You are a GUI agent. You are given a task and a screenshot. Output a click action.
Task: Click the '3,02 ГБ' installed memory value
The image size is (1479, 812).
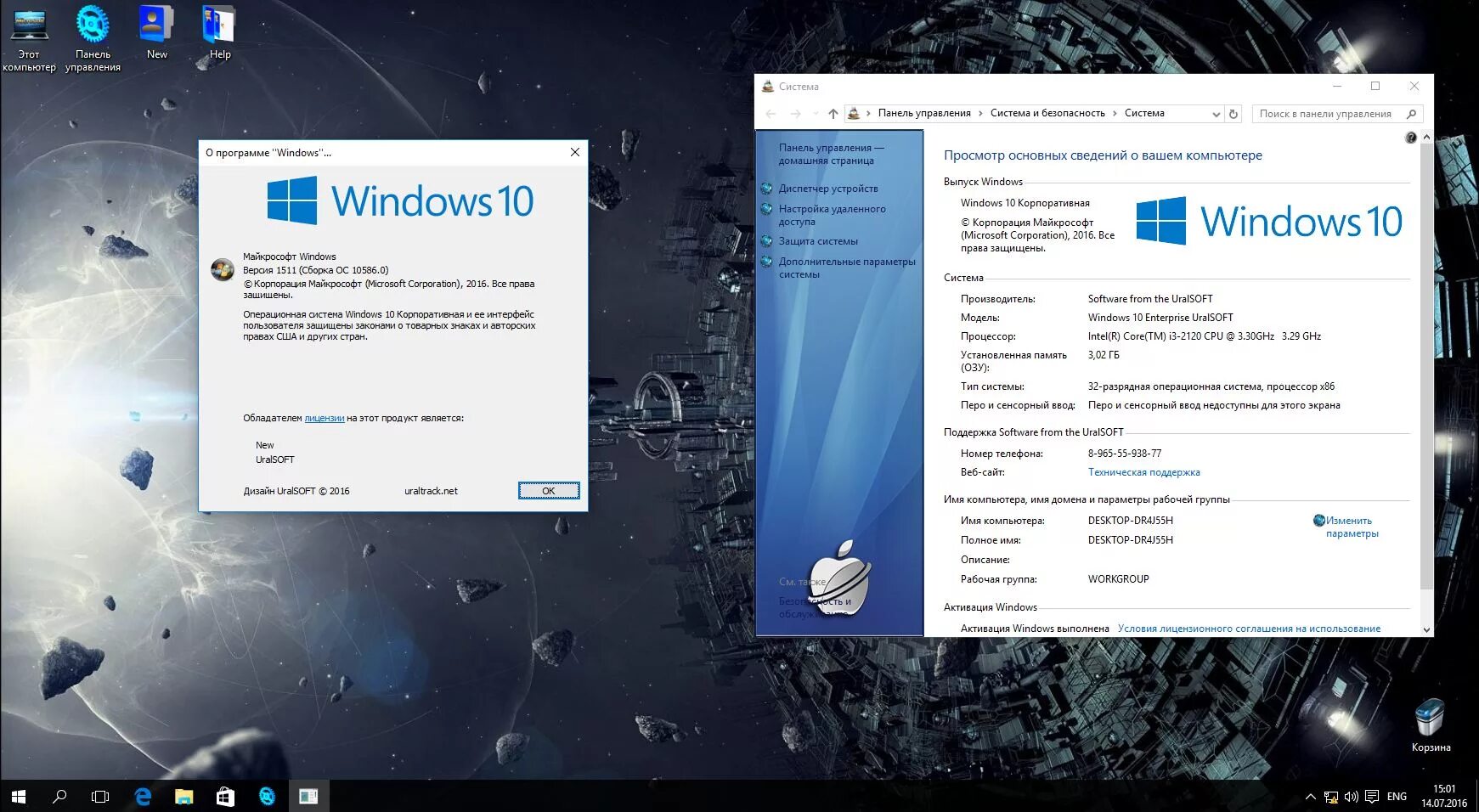tap(1103, 355)
